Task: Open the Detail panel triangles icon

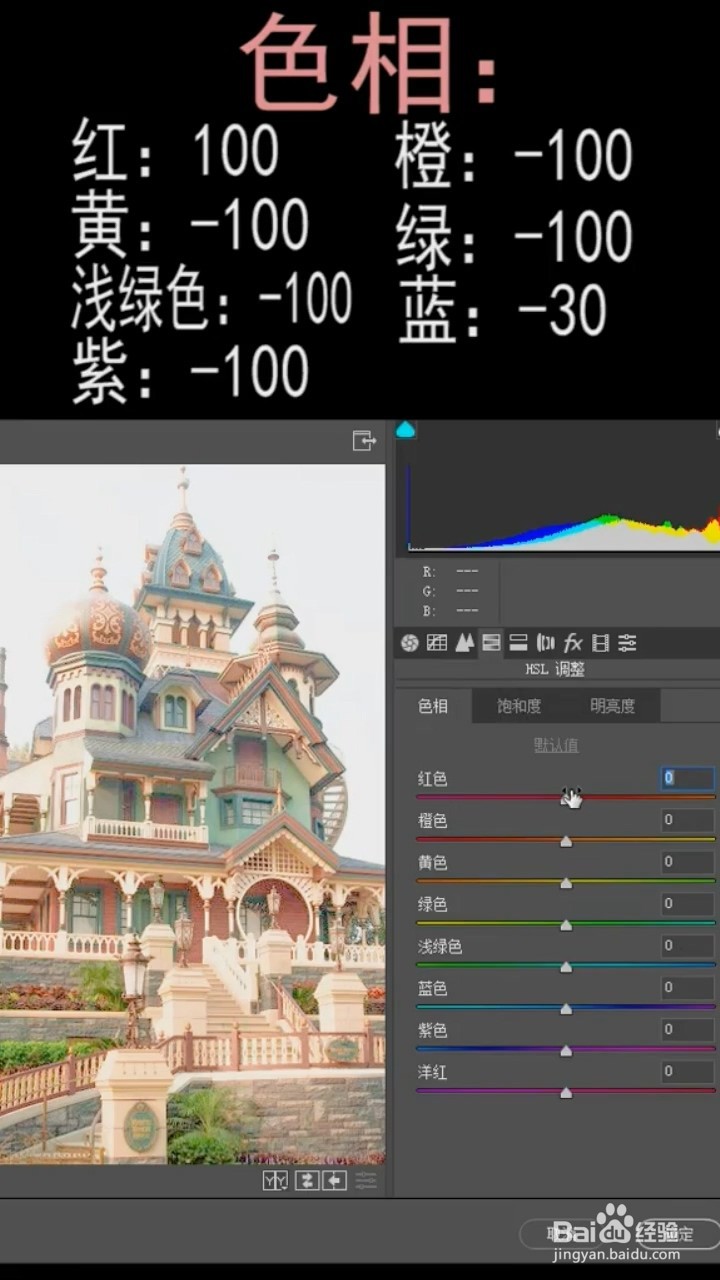Action: coord(464,643)
